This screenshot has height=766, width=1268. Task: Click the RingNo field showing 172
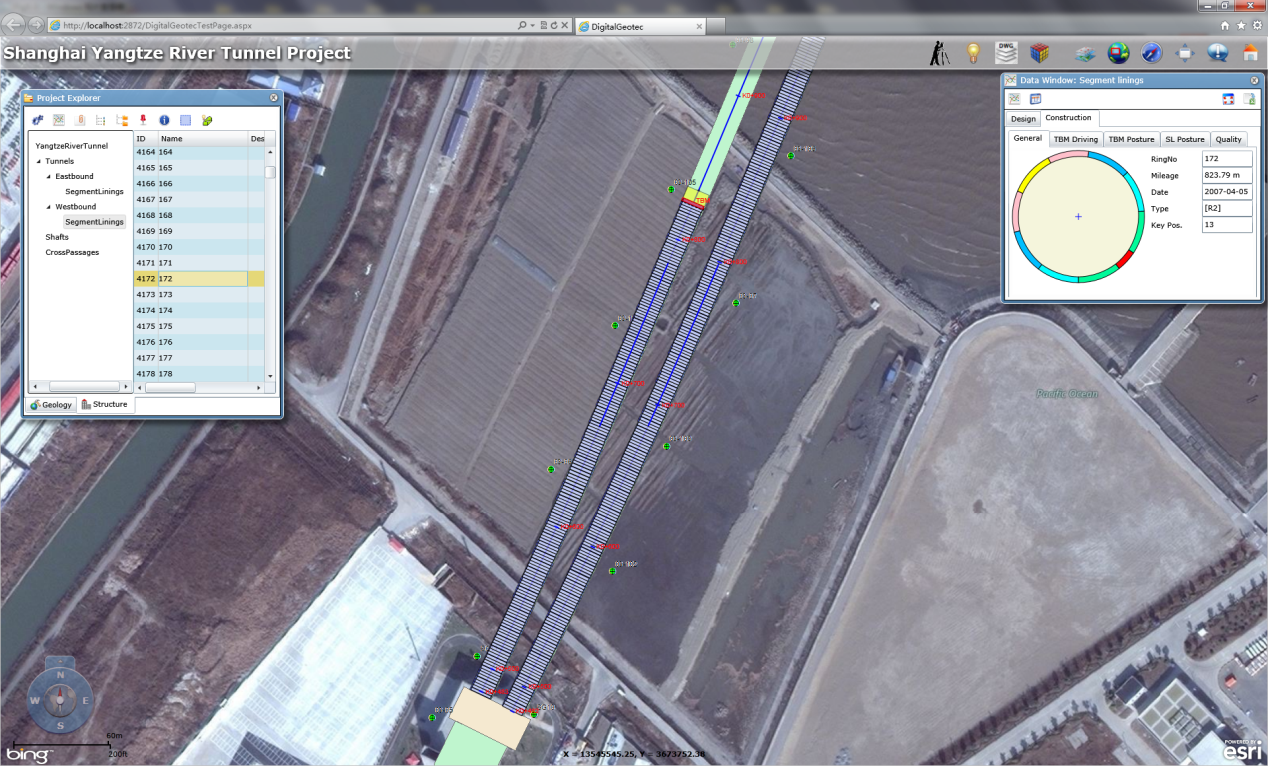click(x=1227, y=158)
